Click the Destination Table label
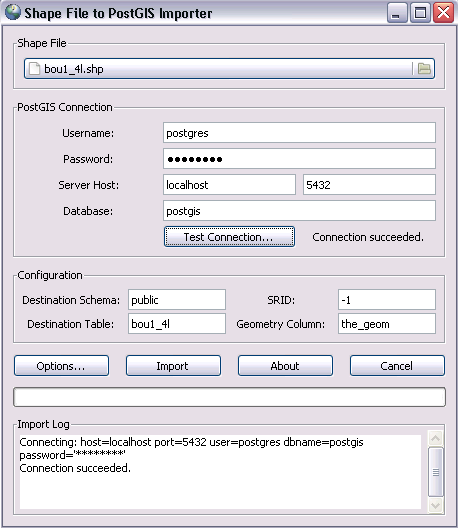Viewport: 458px width, 528px height. [70, 324]
